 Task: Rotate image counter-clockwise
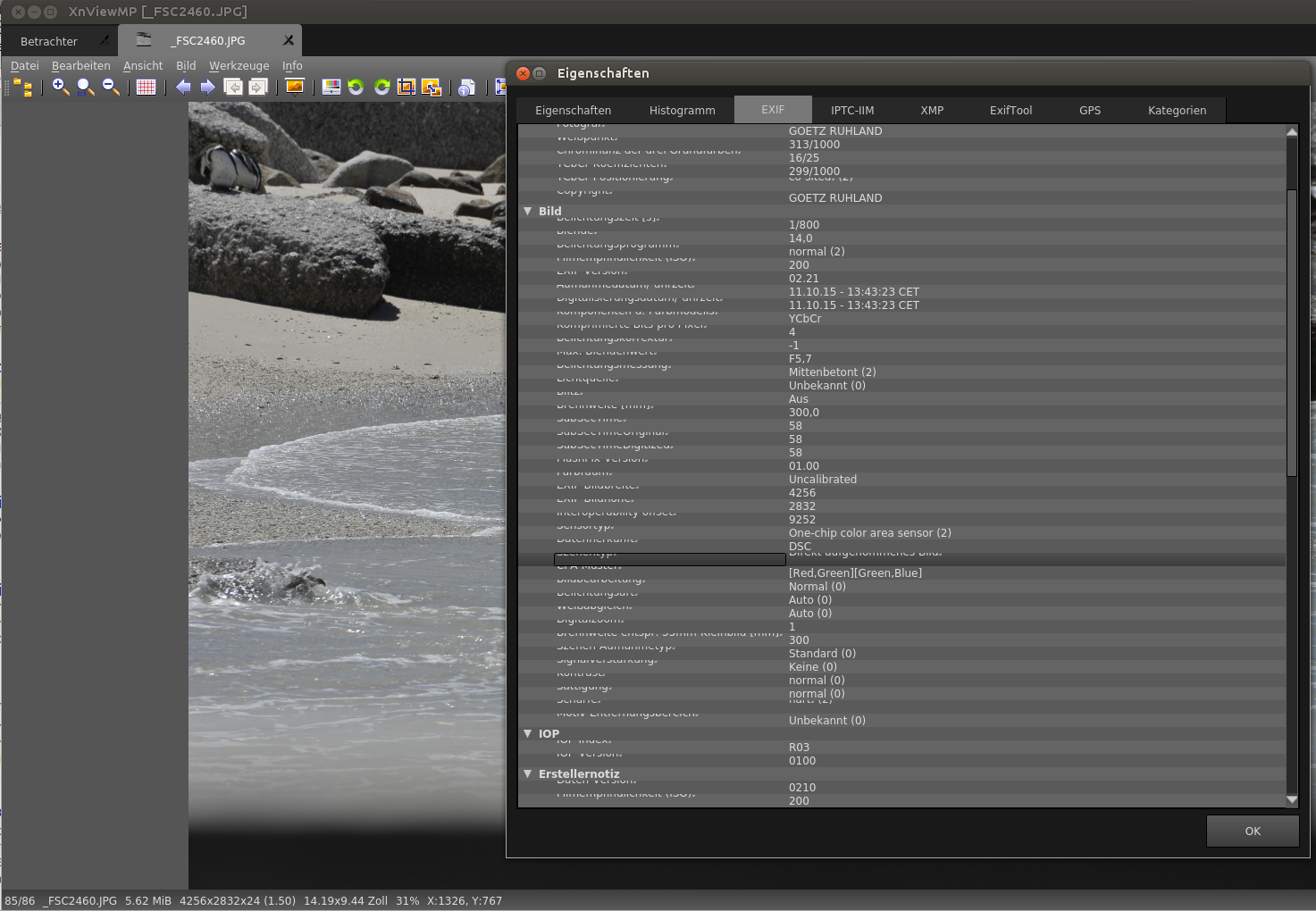pos(356,87)
